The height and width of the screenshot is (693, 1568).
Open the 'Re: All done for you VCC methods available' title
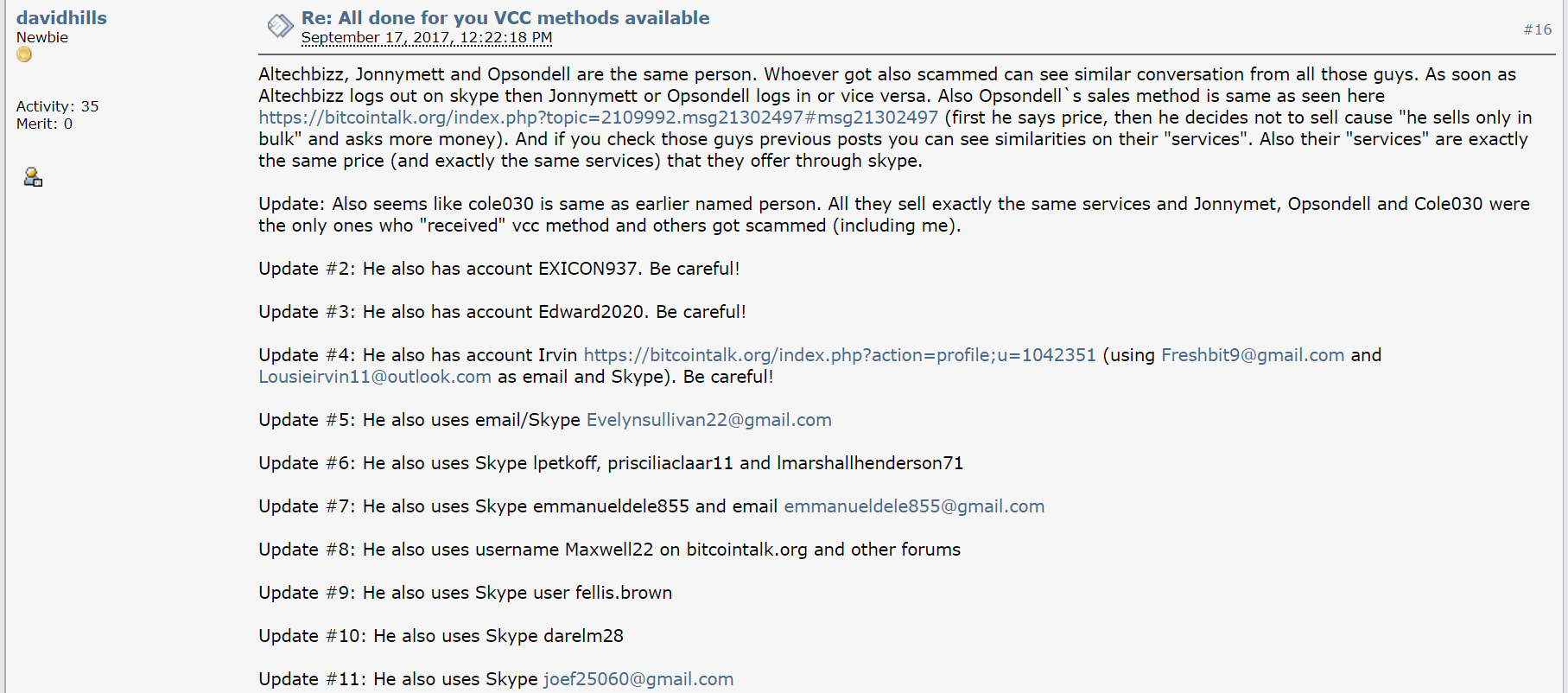505,17
